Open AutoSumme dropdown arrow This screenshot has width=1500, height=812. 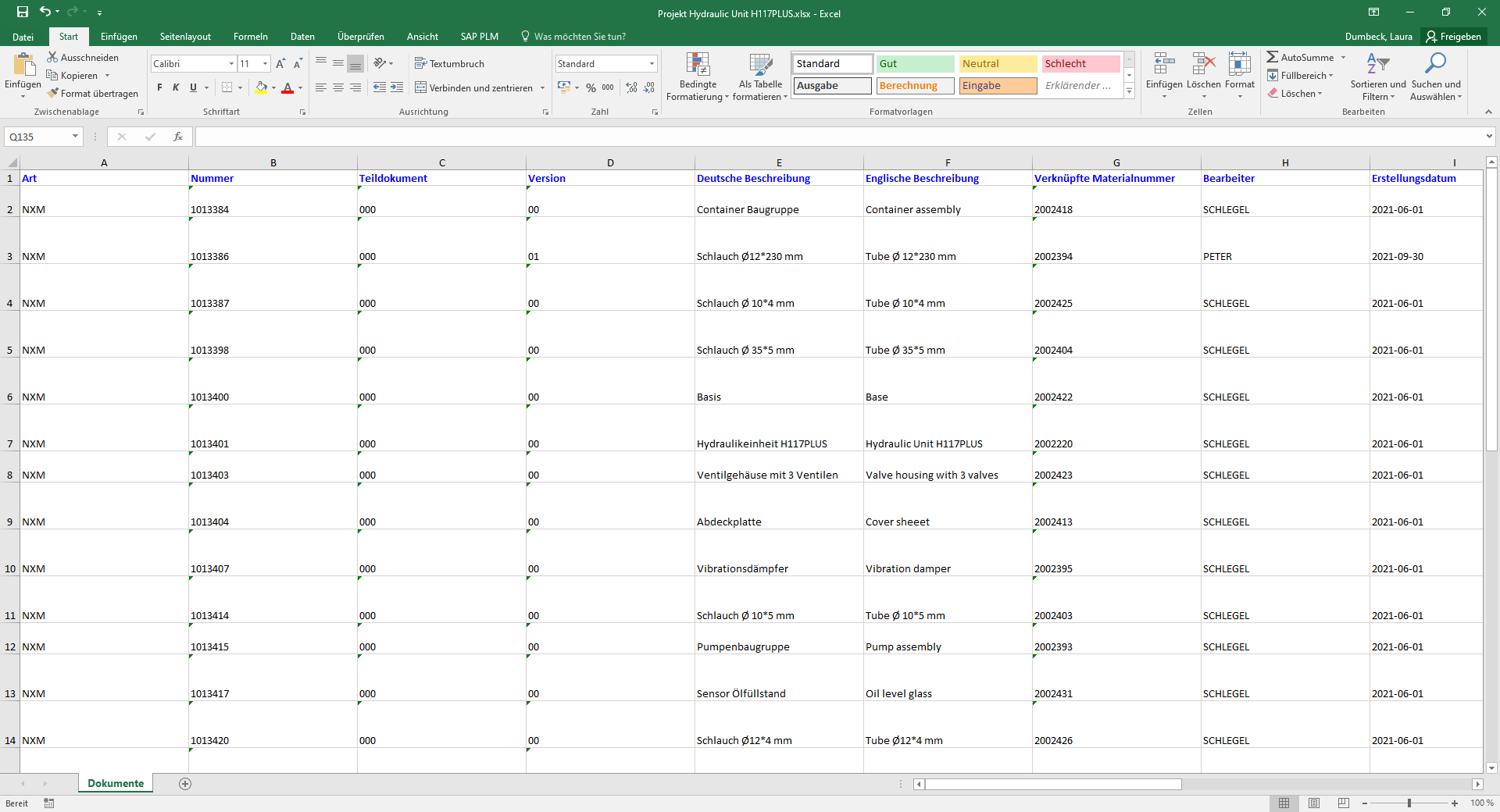(x=1344, y=57)
